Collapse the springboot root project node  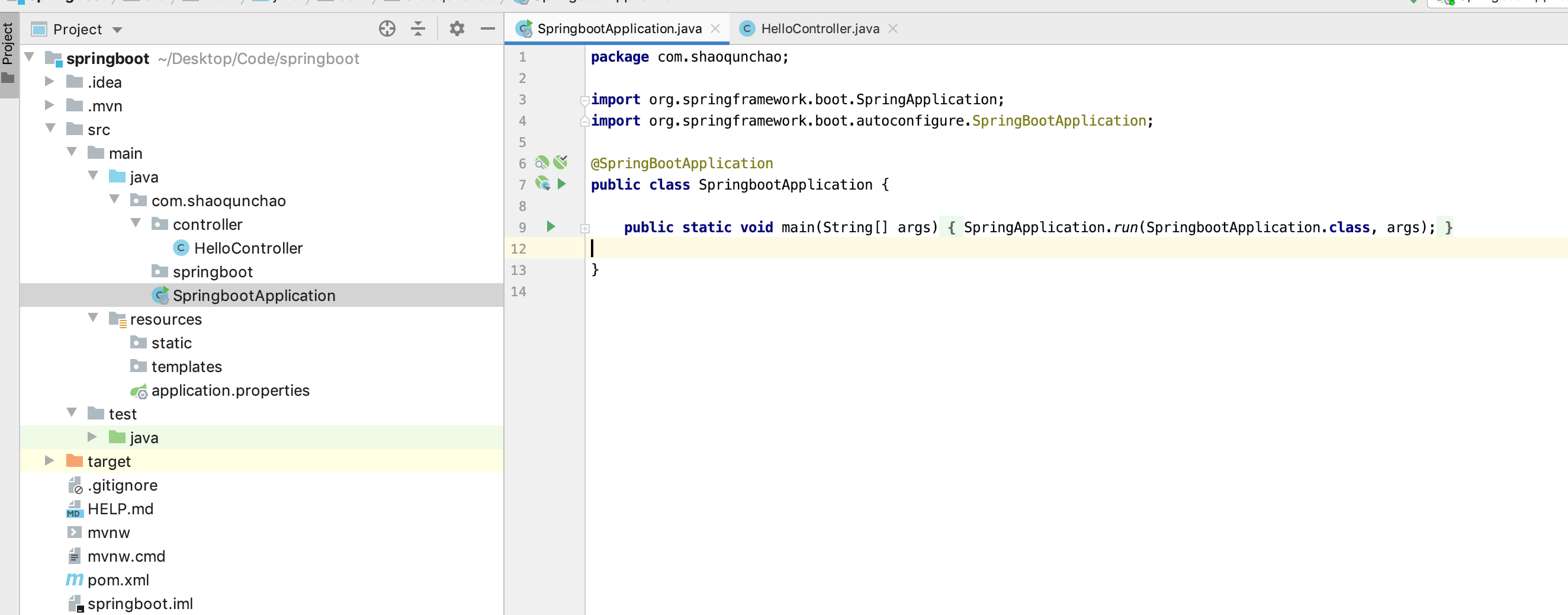coord(29,57)
